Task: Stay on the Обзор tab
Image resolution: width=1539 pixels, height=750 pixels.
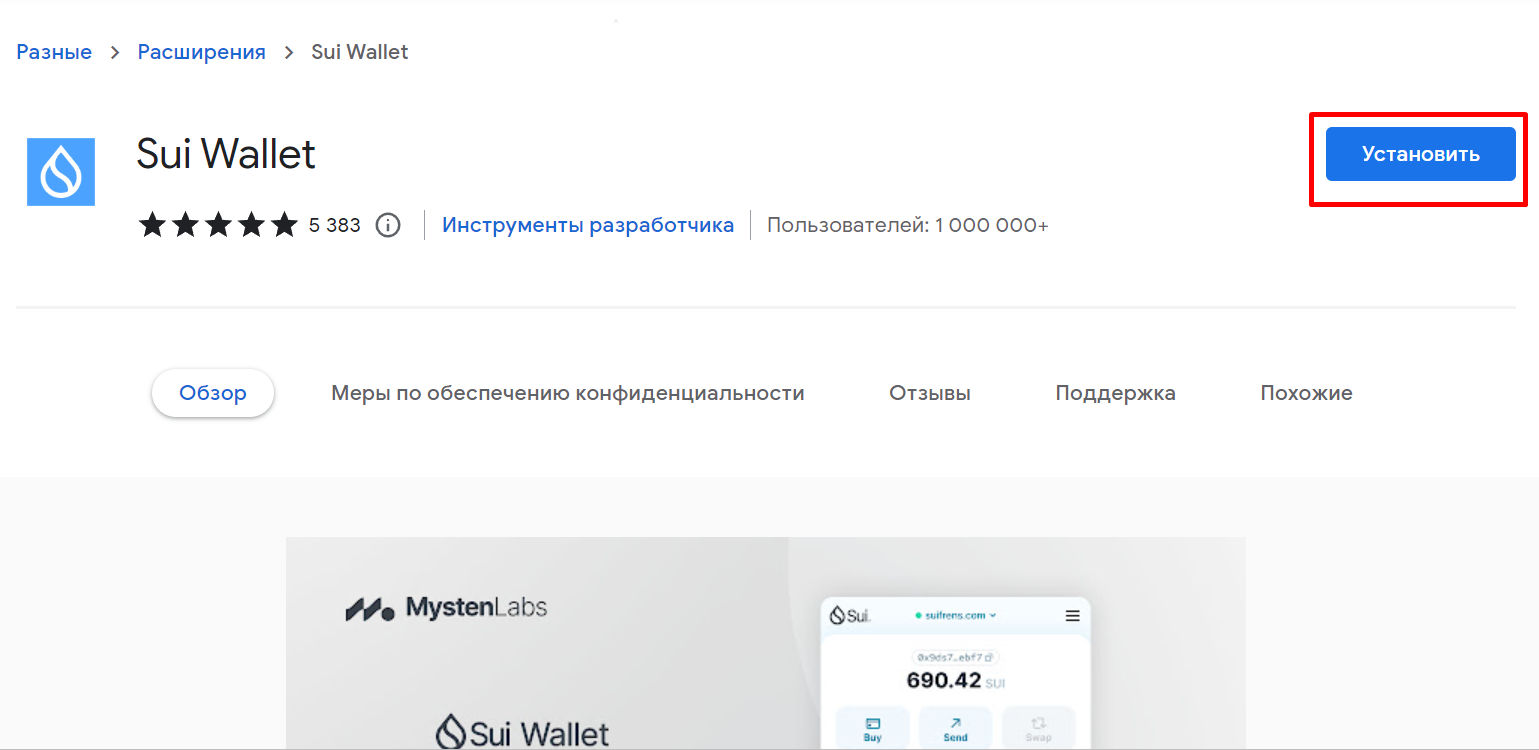Action: (x=212, y=392)
